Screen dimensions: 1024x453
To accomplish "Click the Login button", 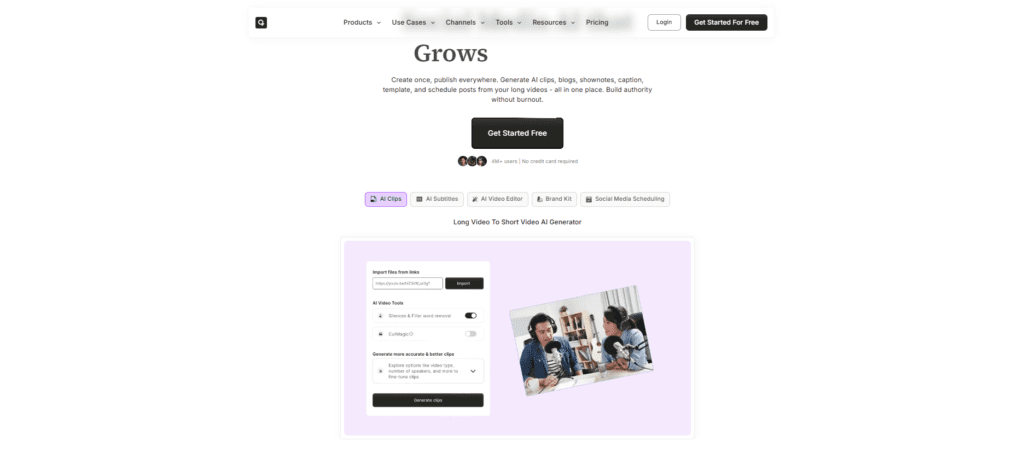I will [664, 22].
